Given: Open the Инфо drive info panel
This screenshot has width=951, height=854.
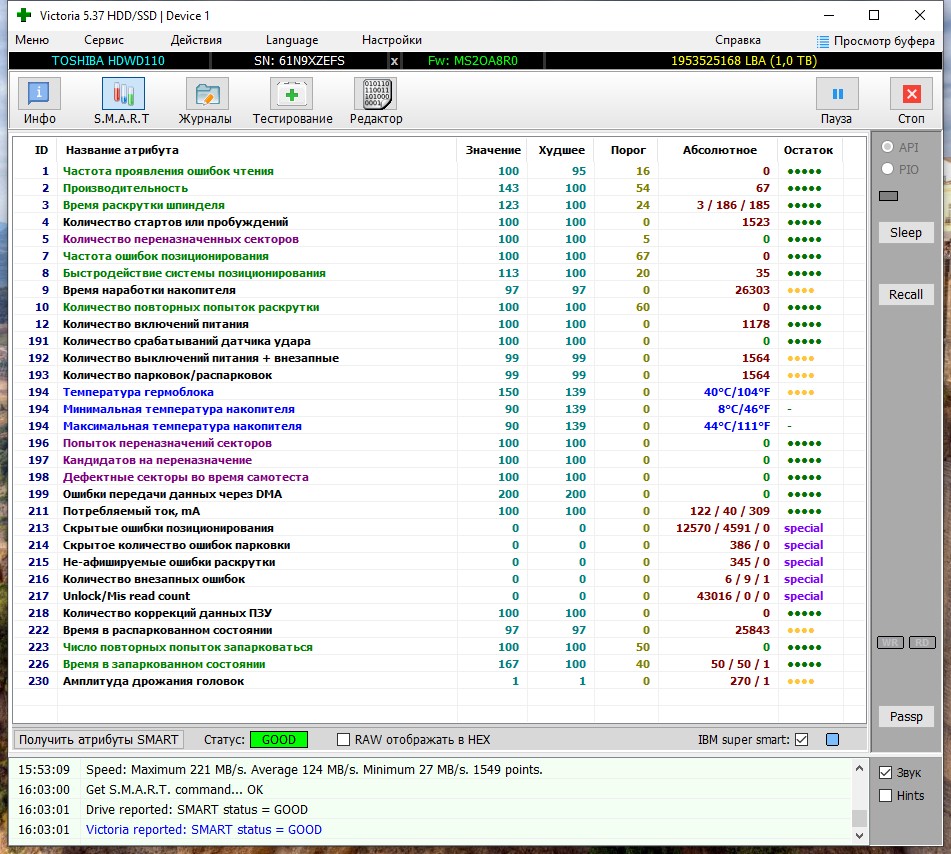Looking at the screenshot, I should coord(39,94).
